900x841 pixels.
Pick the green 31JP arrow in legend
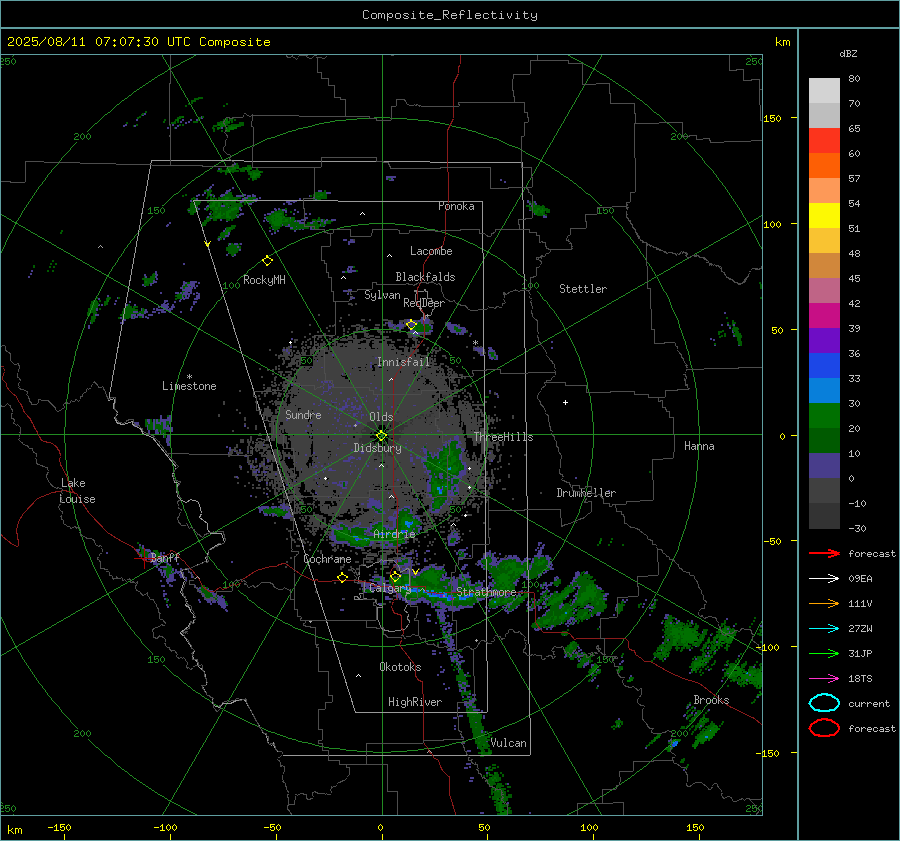[x=824, y=653]
